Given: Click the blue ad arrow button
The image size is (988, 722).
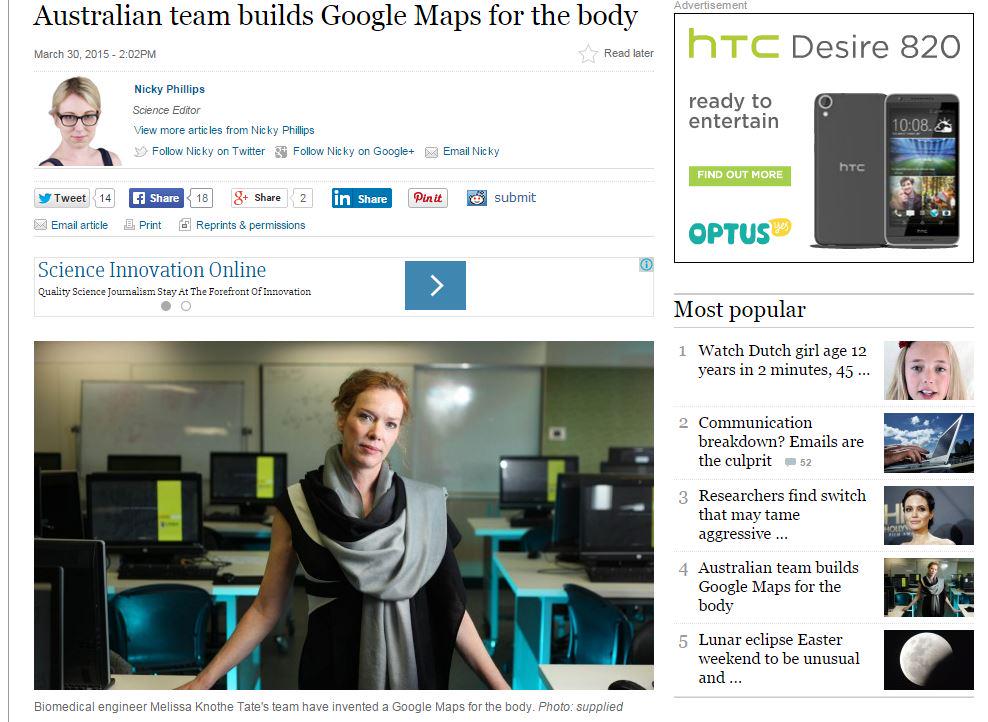Looking at the screenshot, I should pyautogui.click(x=435, y=285).
